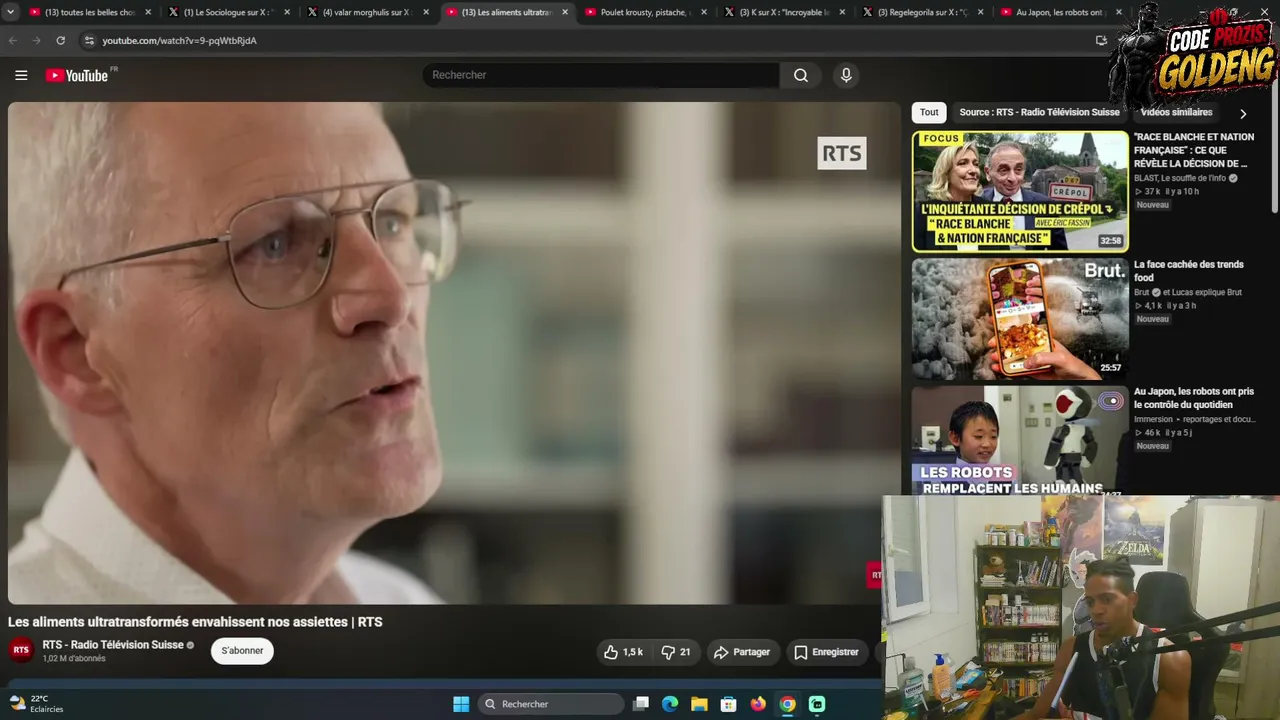Visit BLAST, Le souffle de l'info channel
Viewport: 1280px width, 720px height.
tap(1180, 178)
